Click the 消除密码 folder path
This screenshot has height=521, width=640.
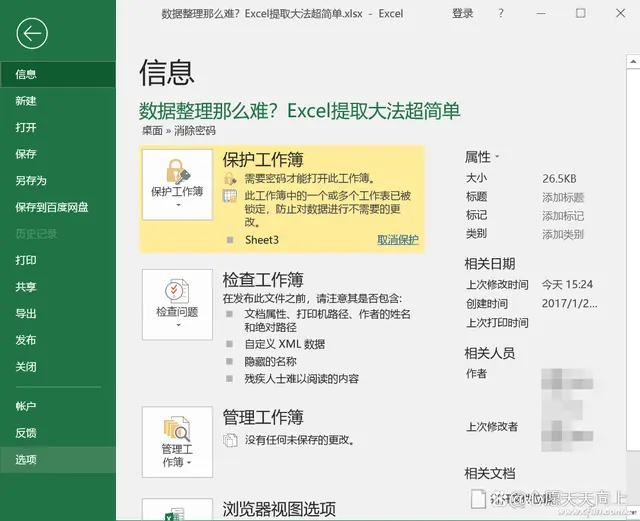point(195,131)
